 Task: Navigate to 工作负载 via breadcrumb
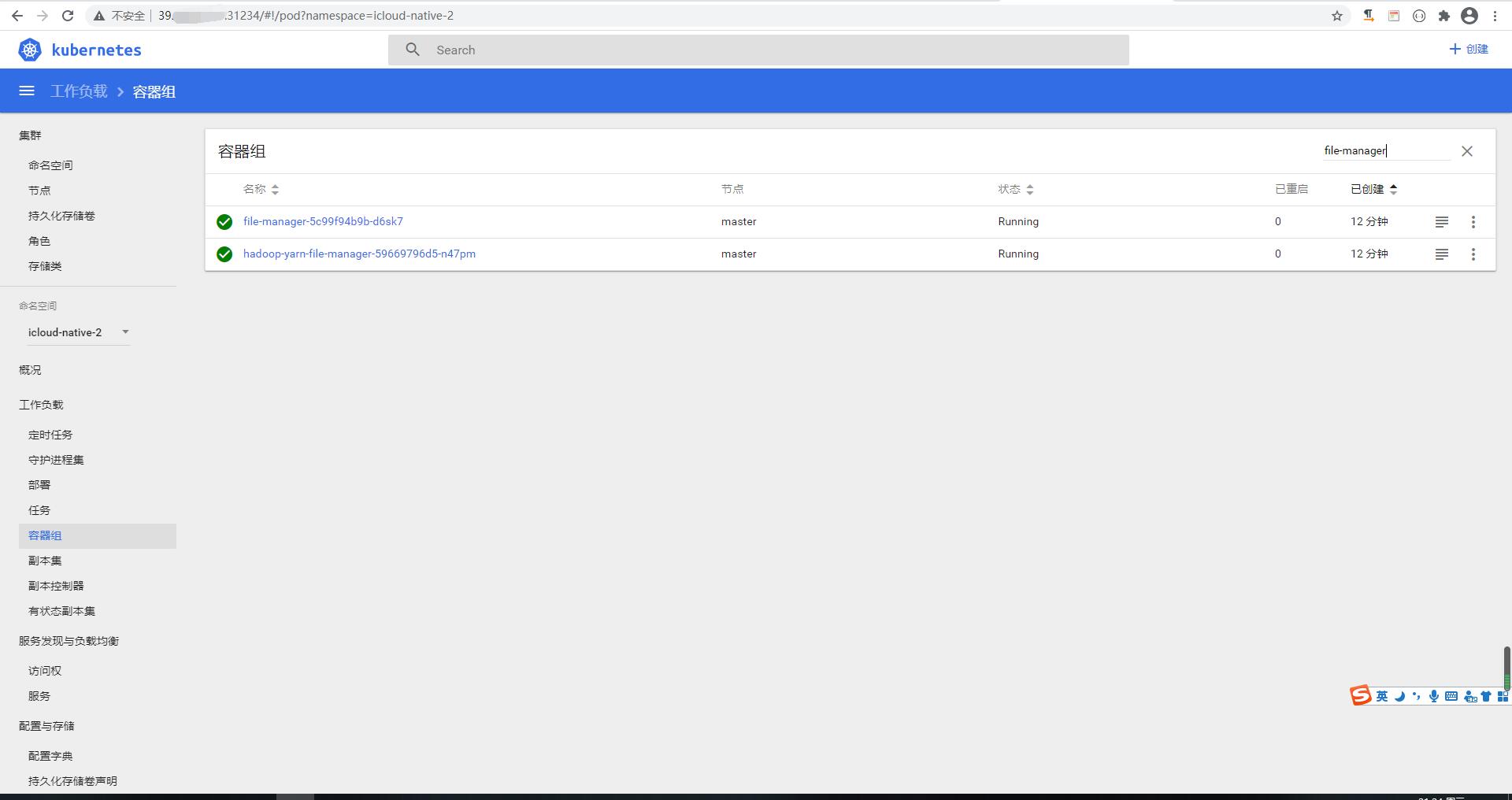(x=78, y=91)
